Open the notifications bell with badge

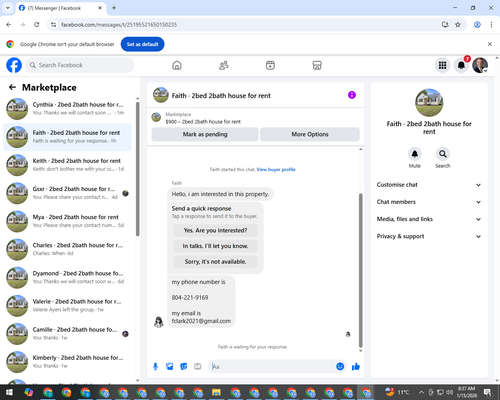(462, 65)
